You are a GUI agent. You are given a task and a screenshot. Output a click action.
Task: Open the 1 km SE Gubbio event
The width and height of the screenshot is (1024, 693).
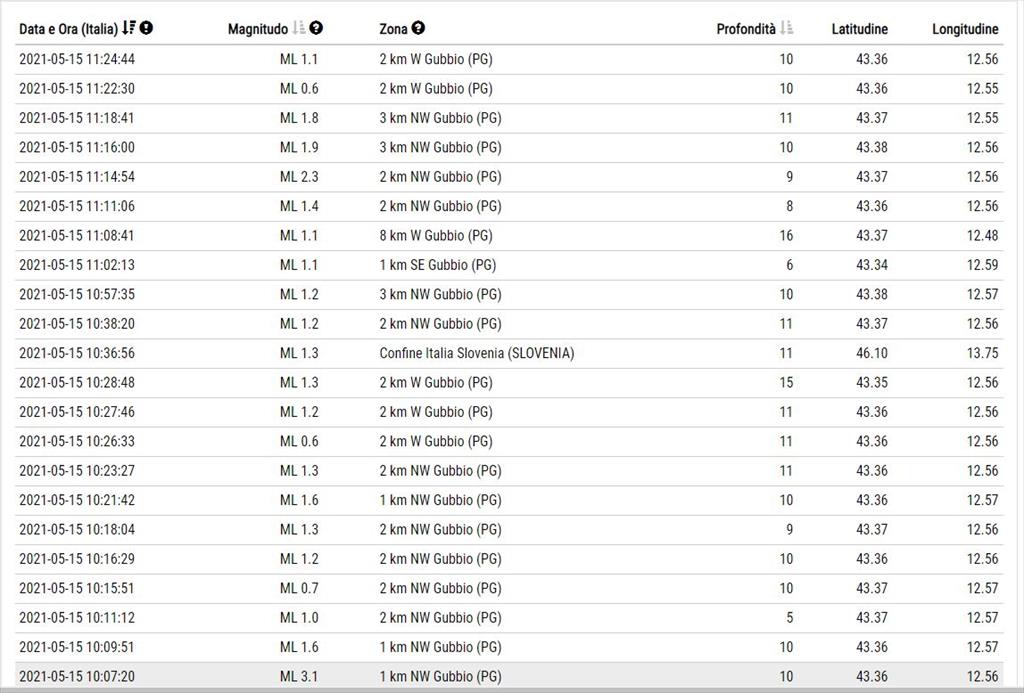(509, 265)
